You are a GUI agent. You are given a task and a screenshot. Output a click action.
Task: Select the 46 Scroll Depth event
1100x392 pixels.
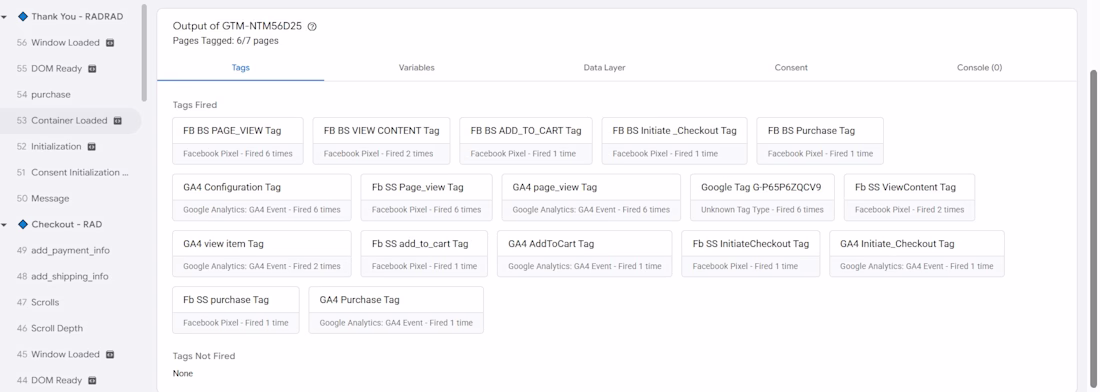tap(70, 328)
